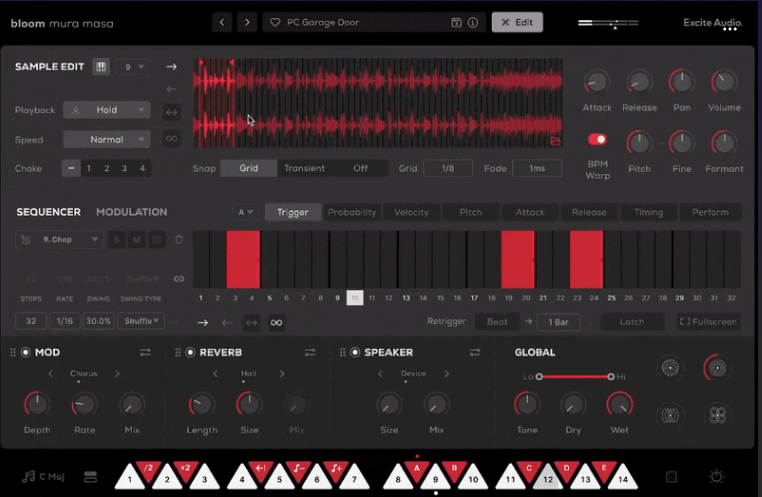The width and height of the screenshot is (762, 497).
Task: Open pattern A dropdown
Action: [245, 212]
